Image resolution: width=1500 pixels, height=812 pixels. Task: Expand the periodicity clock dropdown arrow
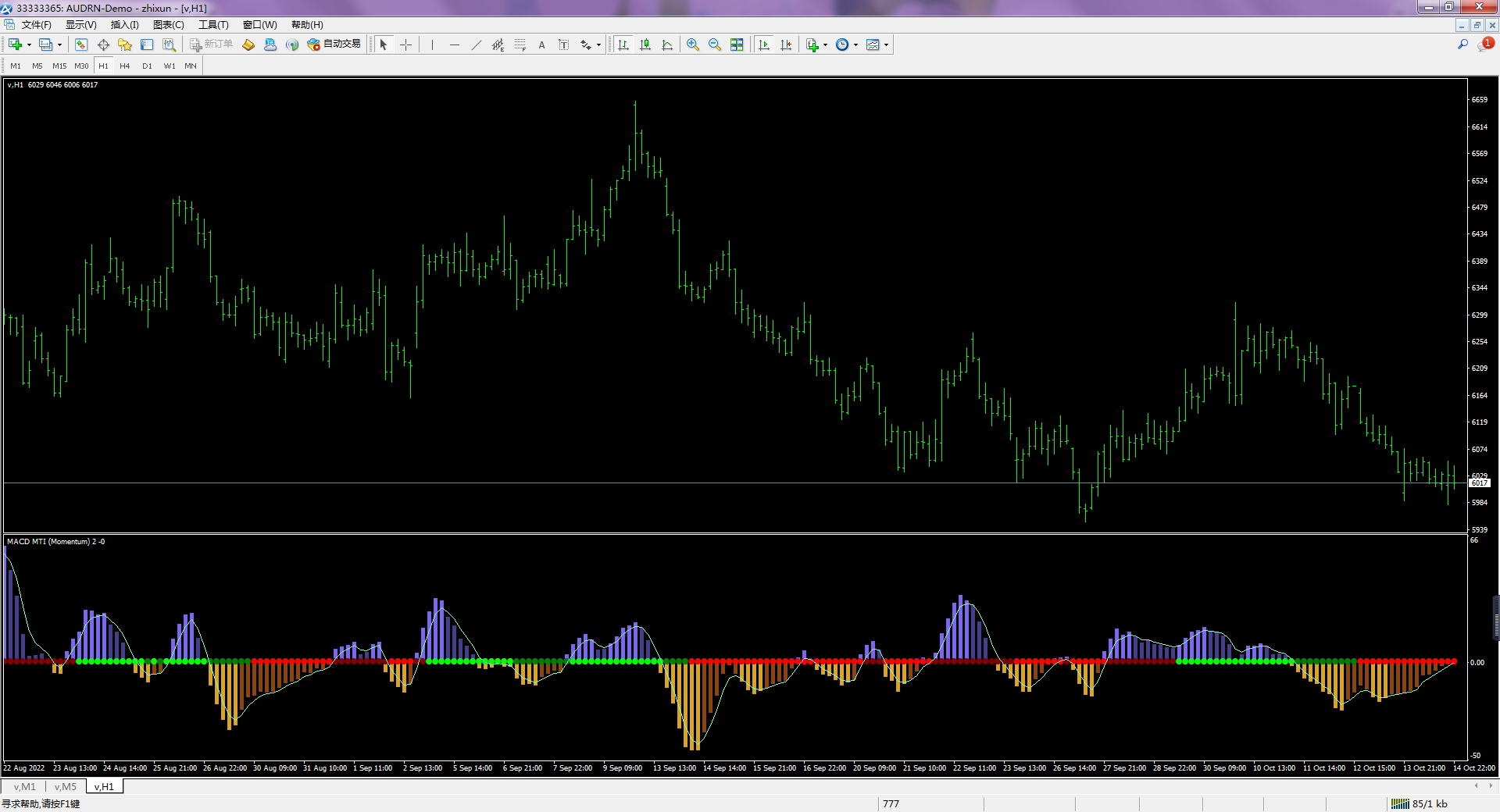click(x=855, y=45)
